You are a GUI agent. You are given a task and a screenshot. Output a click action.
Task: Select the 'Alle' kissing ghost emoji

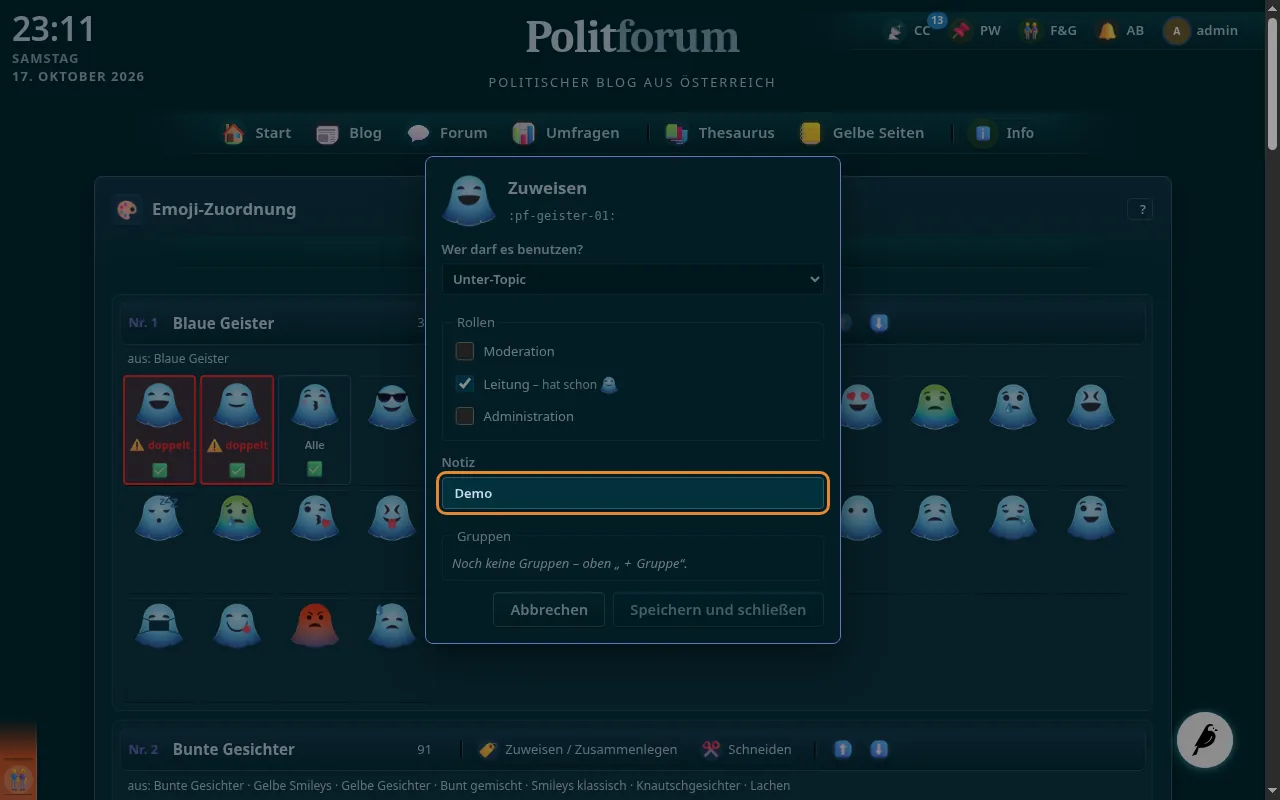click(x=314, y=407)
